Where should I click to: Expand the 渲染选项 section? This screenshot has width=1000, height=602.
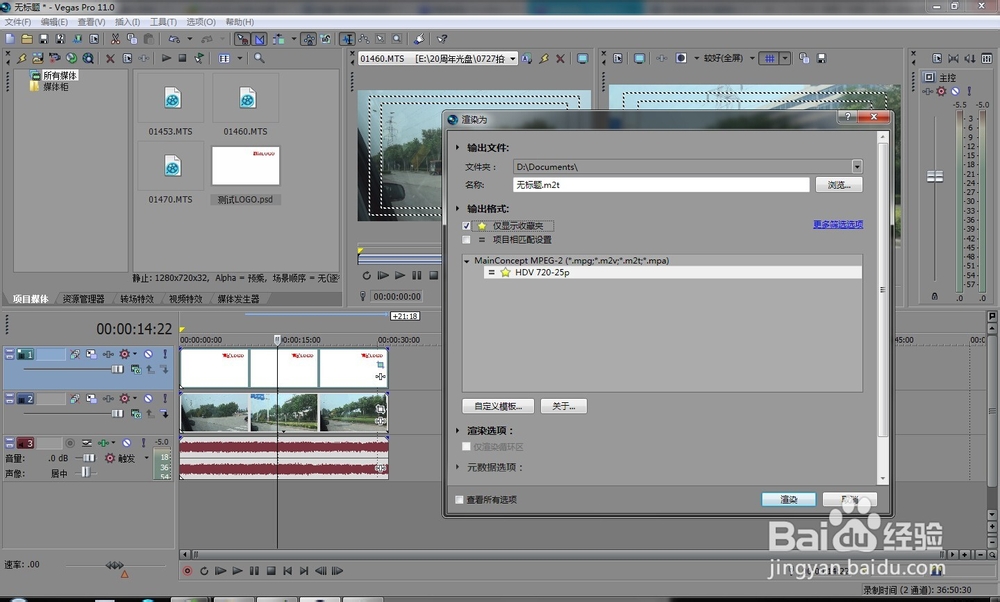click(x=457, y=430)
